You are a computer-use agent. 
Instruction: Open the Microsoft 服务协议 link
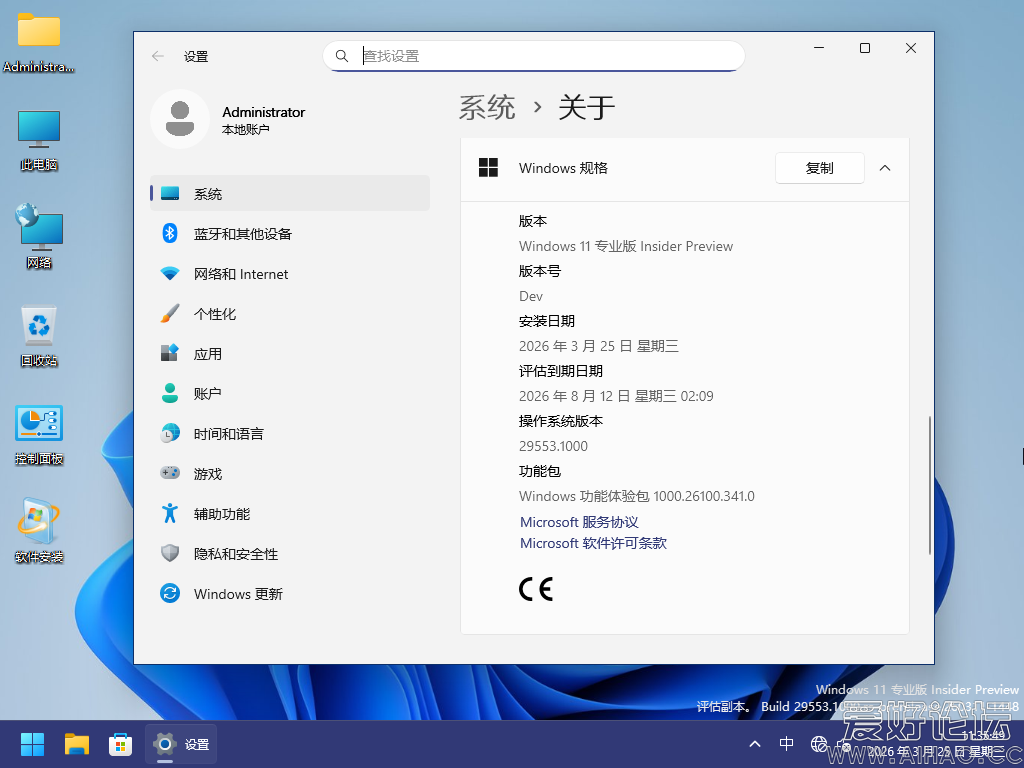tap(579, 522)
